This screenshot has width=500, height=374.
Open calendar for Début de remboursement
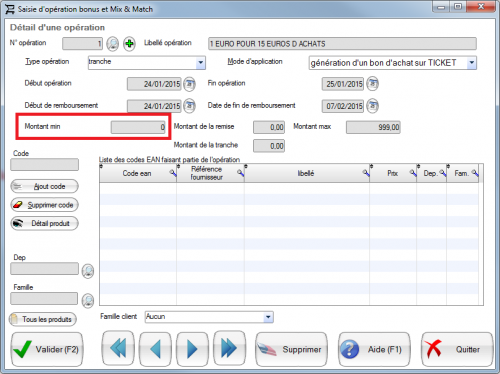pyautogui.click(x=190, y=106)
